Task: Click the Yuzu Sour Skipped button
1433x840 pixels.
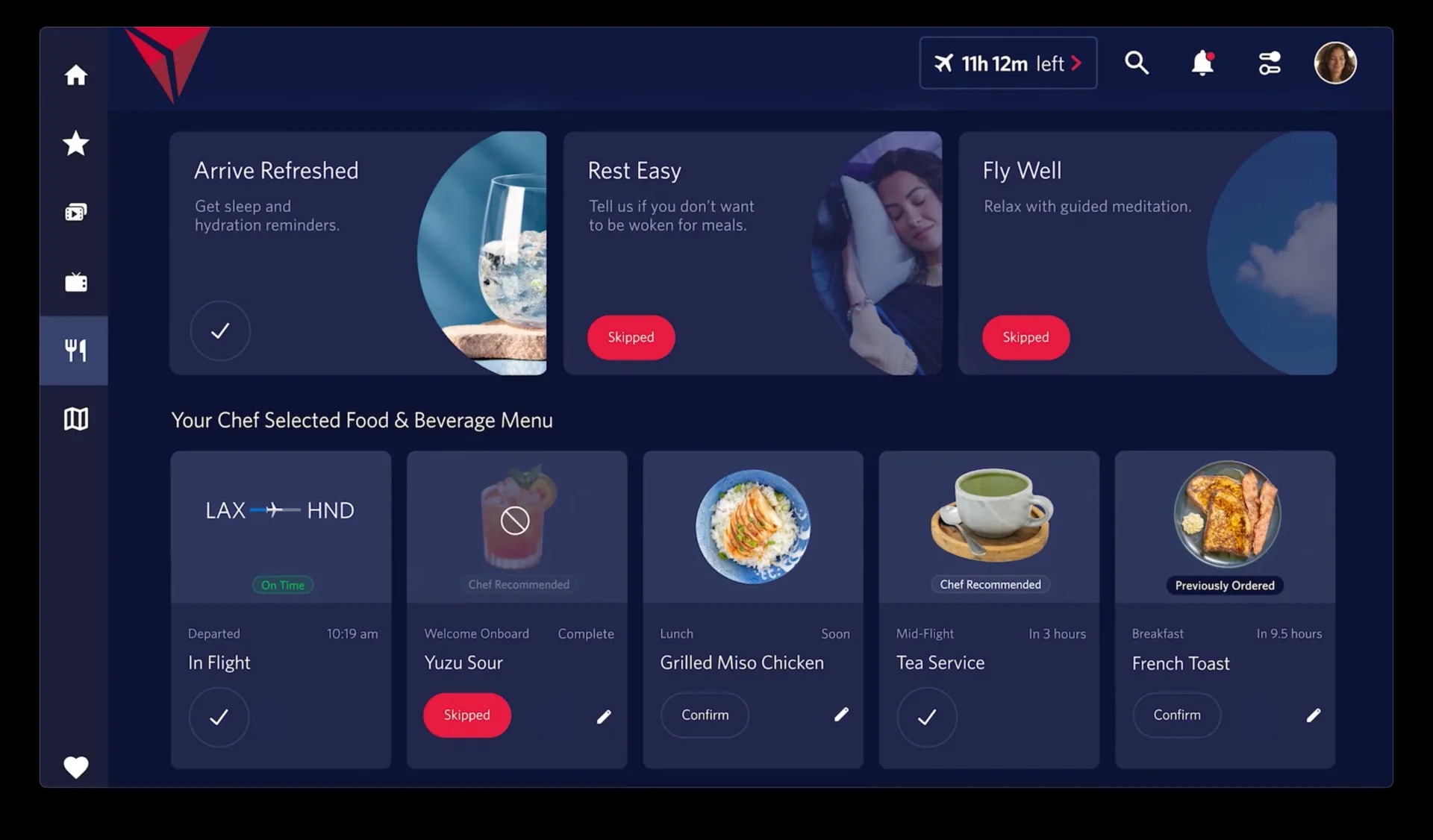Action: pyautogui.click(x=467, y=715)
